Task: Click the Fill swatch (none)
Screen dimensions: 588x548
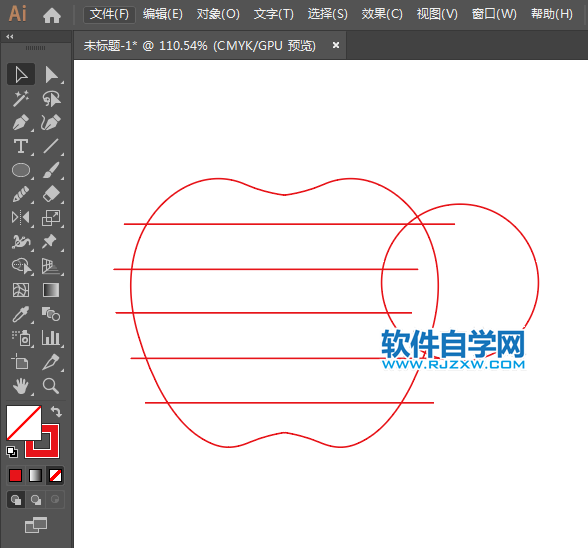Action: click(24, 422)
